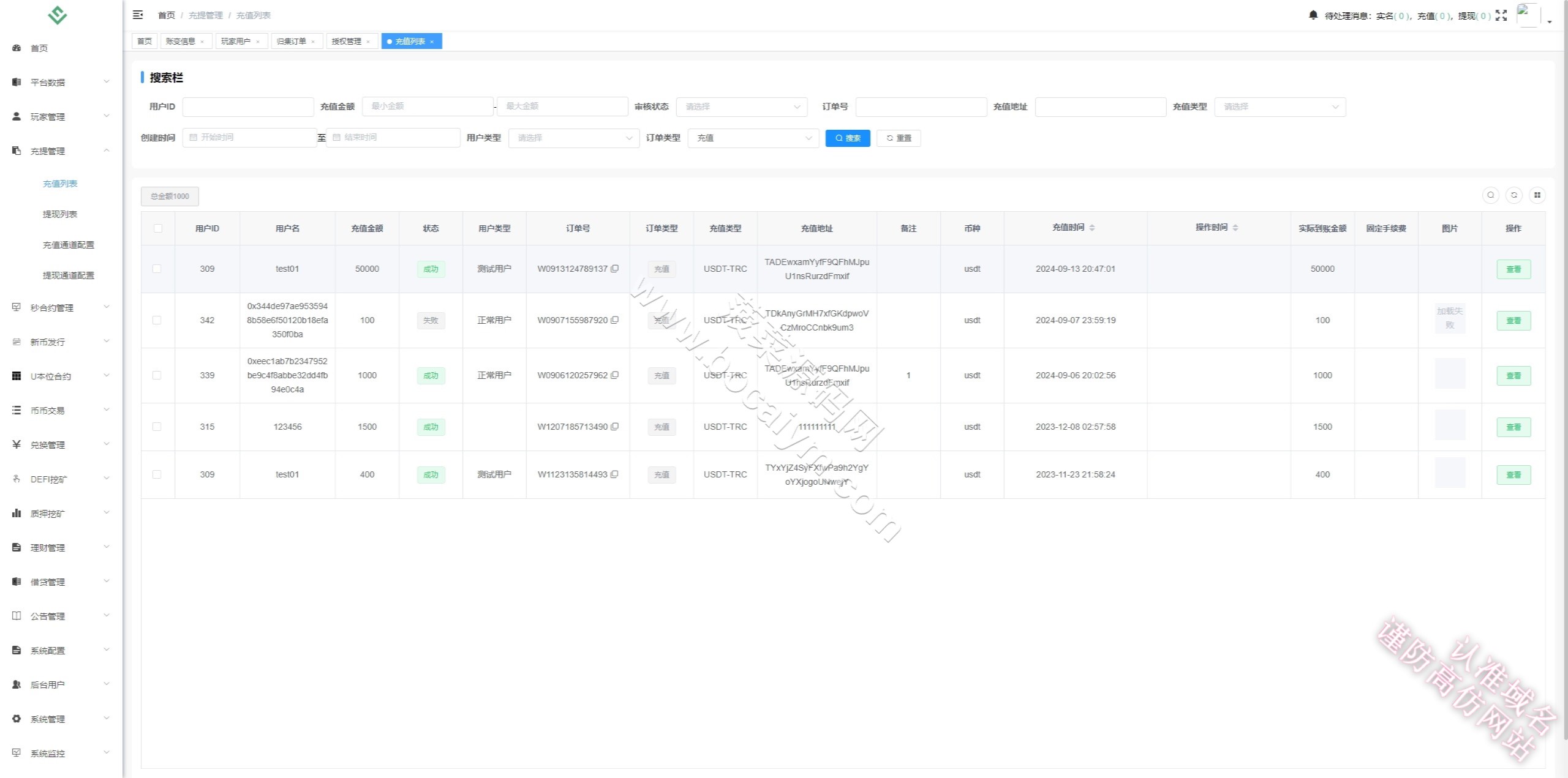Click 查看 for user 315 row
Image resolution: width=1568 pixels, height=778 pixels.
pyautogui.click(x=1513, y=427)
